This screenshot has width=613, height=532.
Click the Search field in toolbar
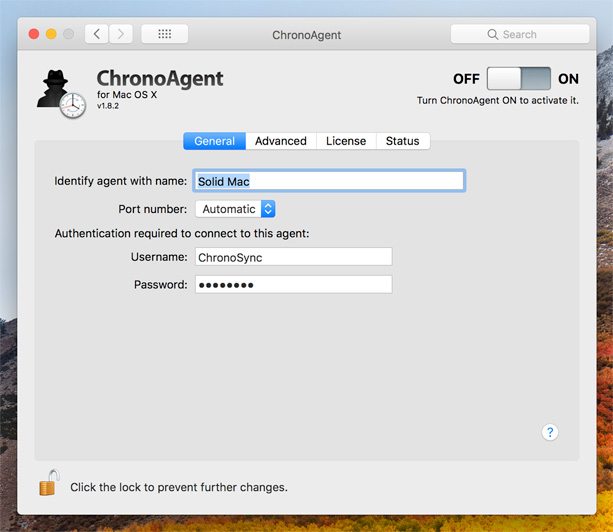point(520,34)
